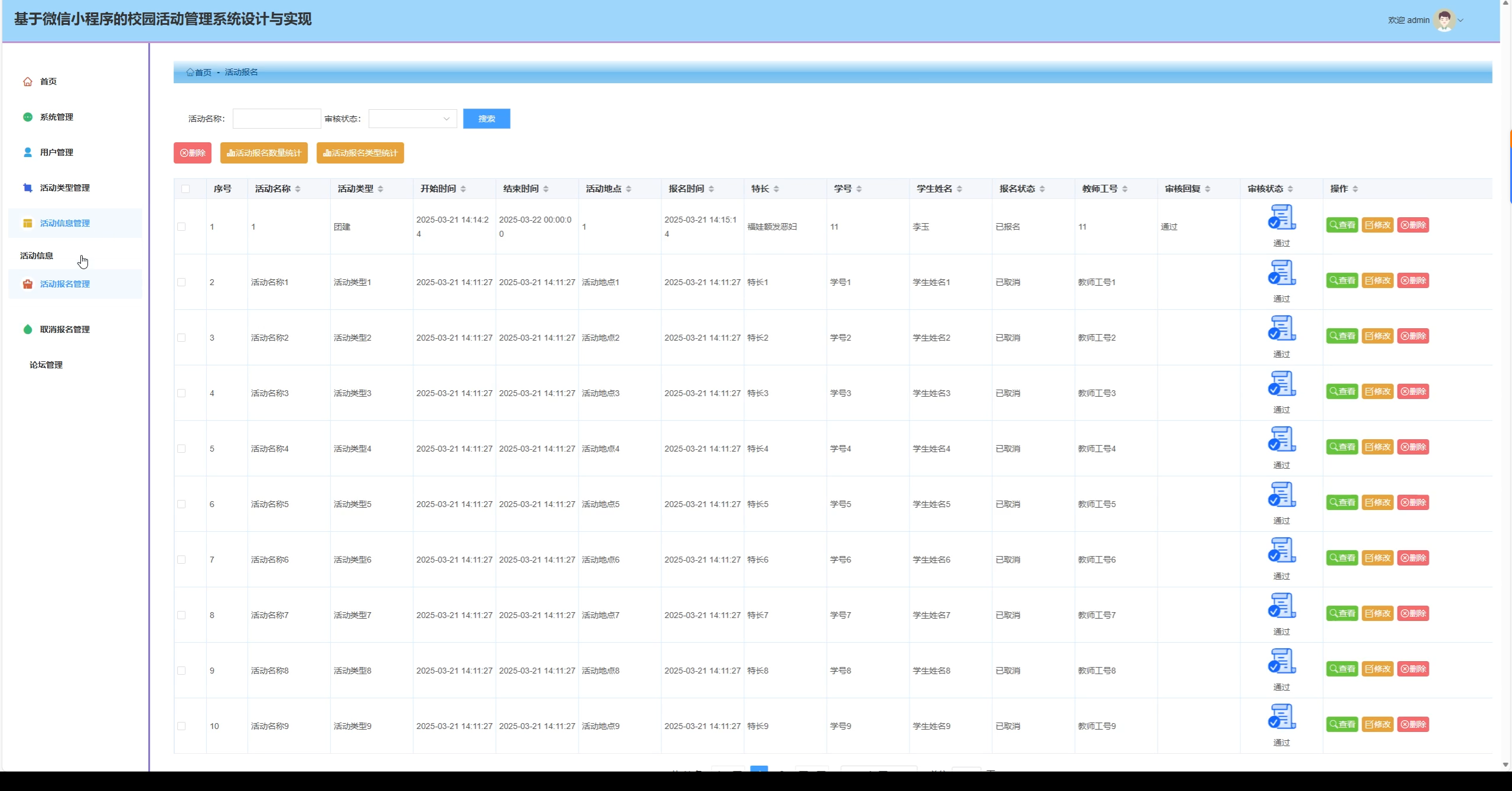Click the 活动类型管理 sidebar icon

tap(27, 188)
